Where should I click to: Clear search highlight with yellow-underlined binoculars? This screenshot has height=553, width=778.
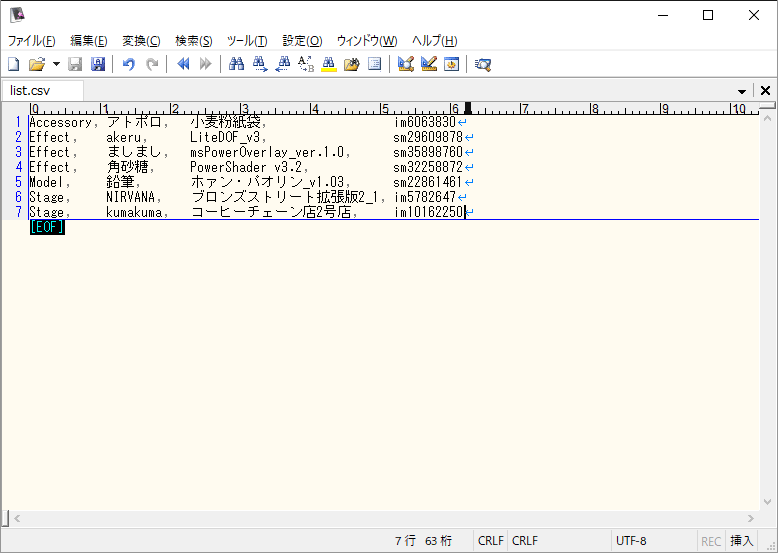328,64
